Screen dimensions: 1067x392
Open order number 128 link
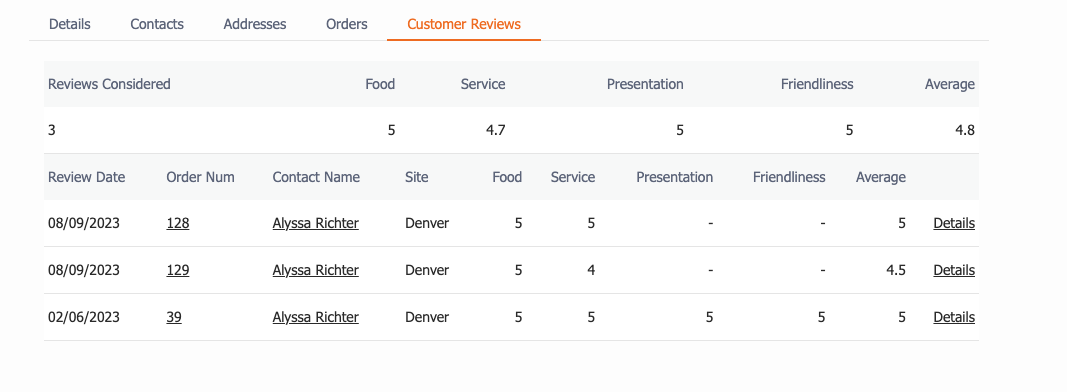[x=178, y=223]
